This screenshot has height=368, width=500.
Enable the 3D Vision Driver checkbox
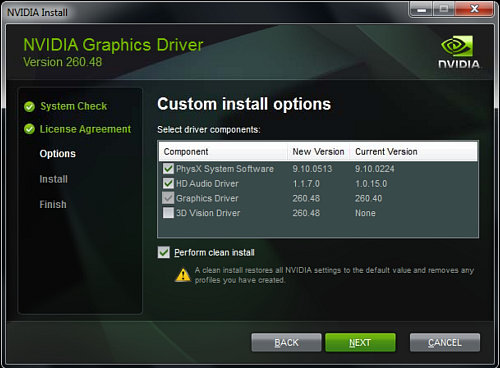(x=168, y=213)
